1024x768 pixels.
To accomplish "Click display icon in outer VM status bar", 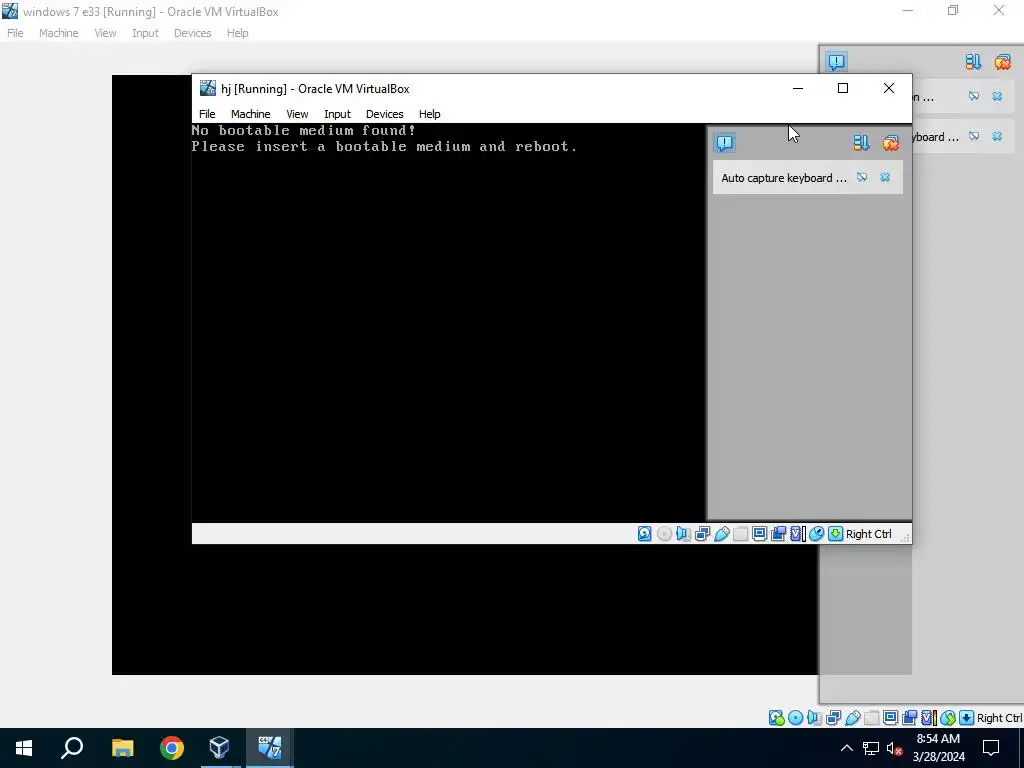I will 891,718.
